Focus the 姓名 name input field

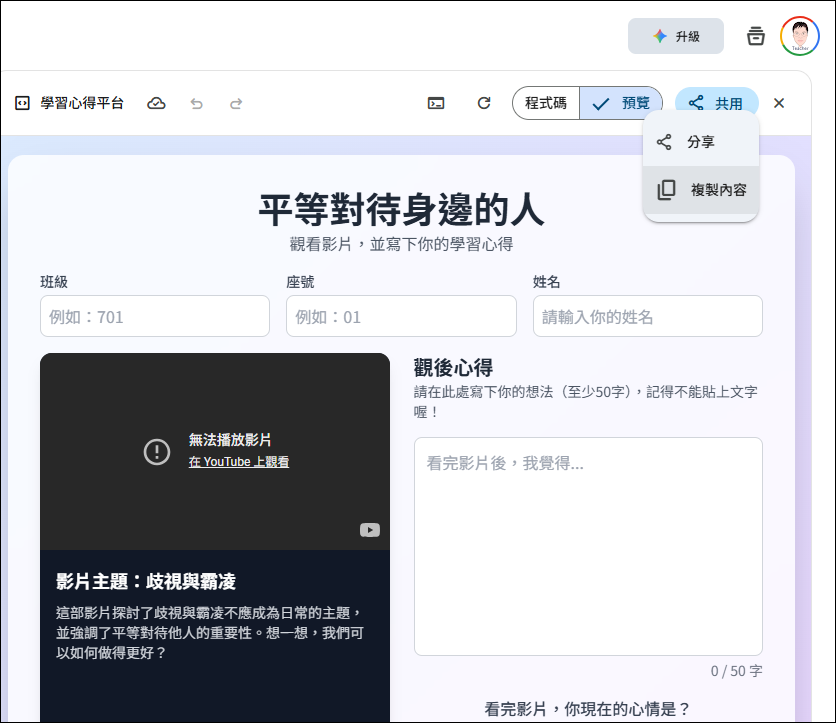[x=648, y=316]
